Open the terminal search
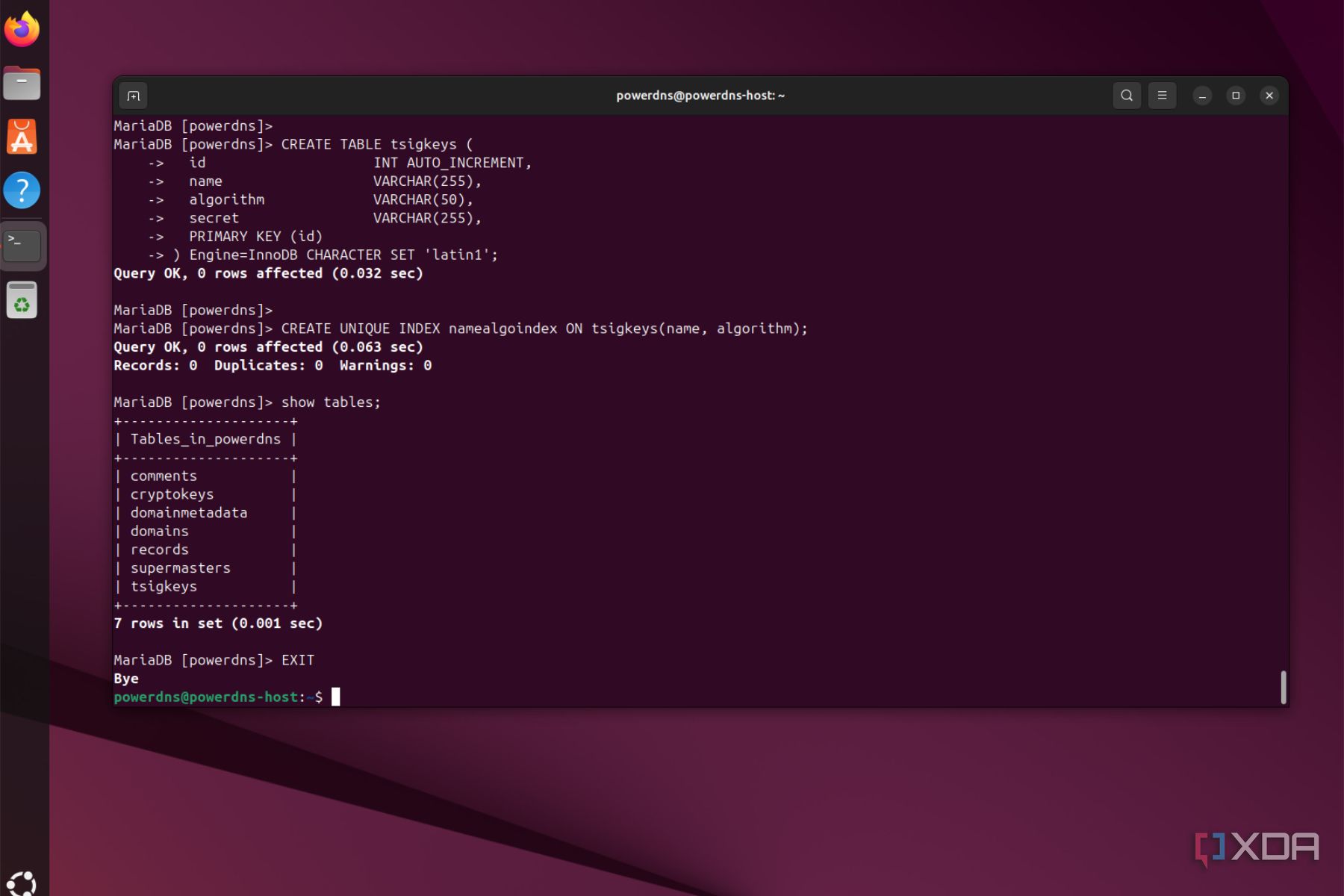This screenshot has width=1344, height=896. tap(1127, 96)
